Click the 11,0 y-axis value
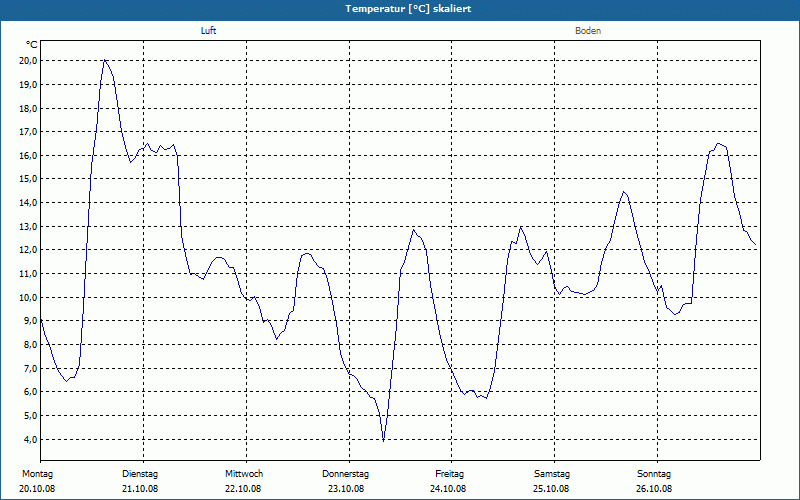The image size is (800, 500). (x=29, y=273)
